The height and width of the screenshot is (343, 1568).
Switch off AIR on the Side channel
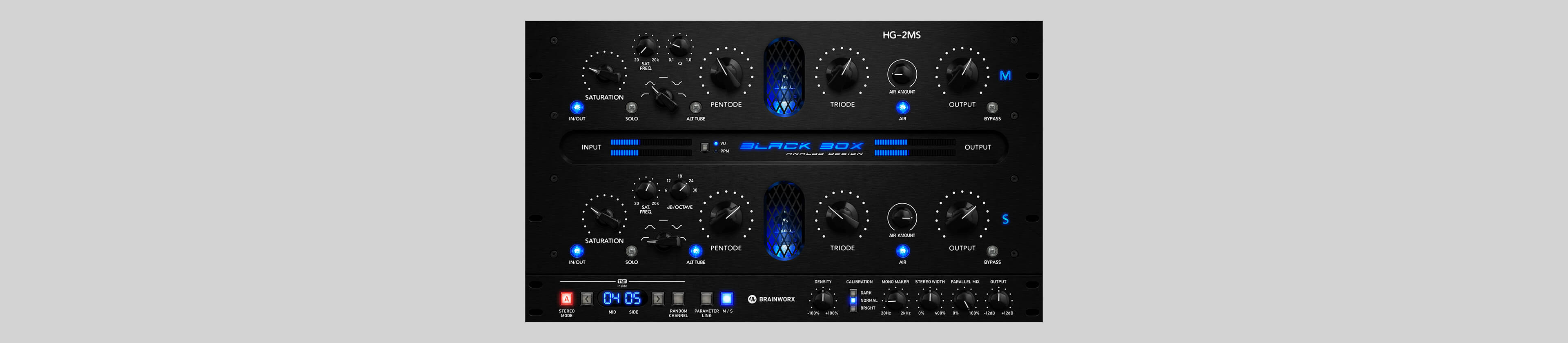pos(902,251)
